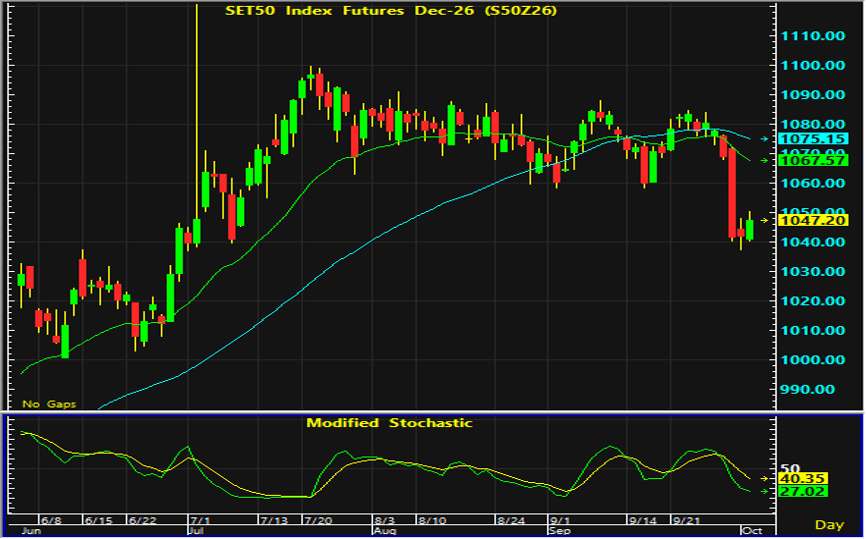This screenshot has width=866, height=539.
Task: Click the 1000.00 price axis label
Action: (812, 360)
